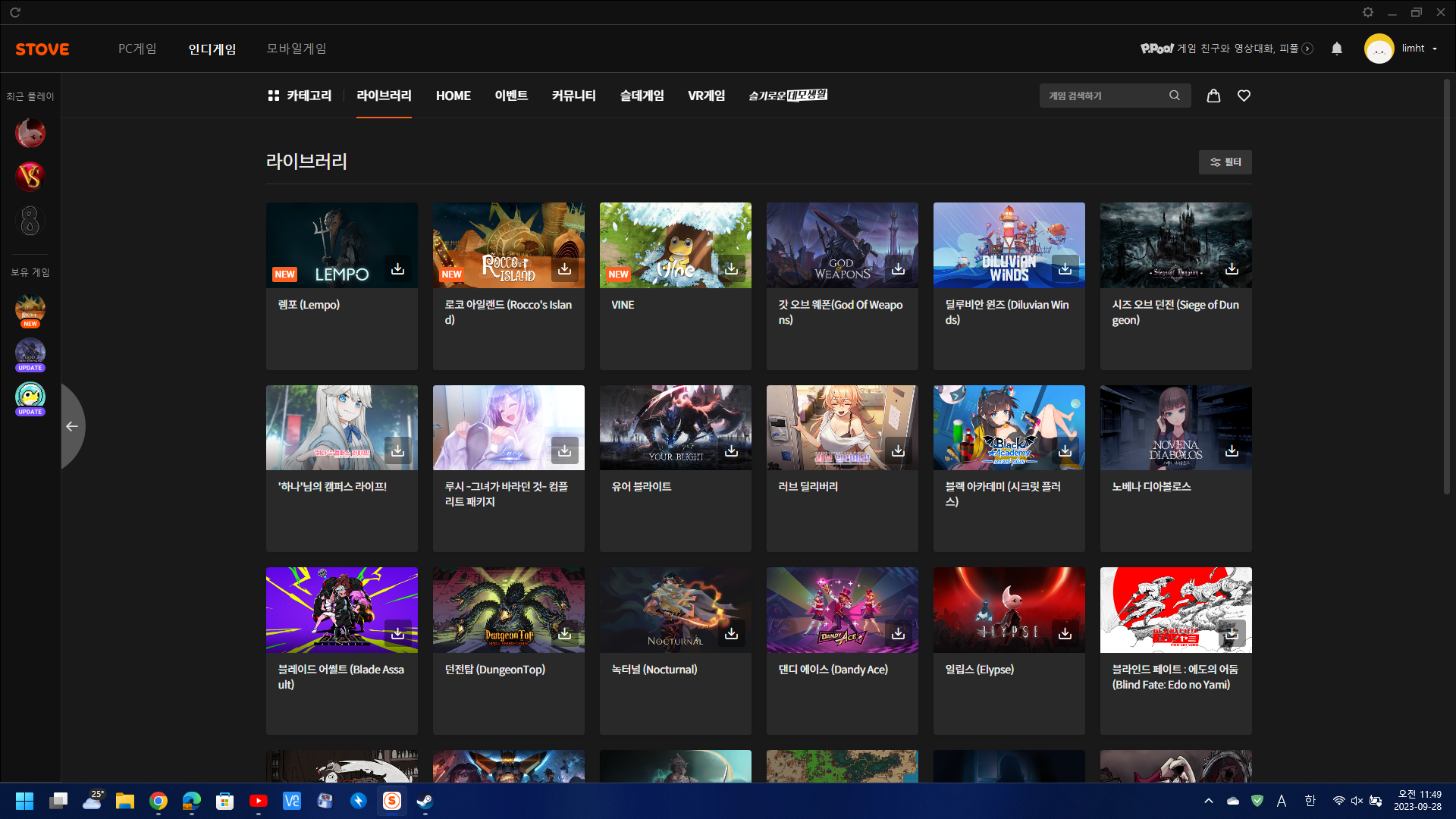
Task: Open first recently played game icon
Action: coord(30,133)
